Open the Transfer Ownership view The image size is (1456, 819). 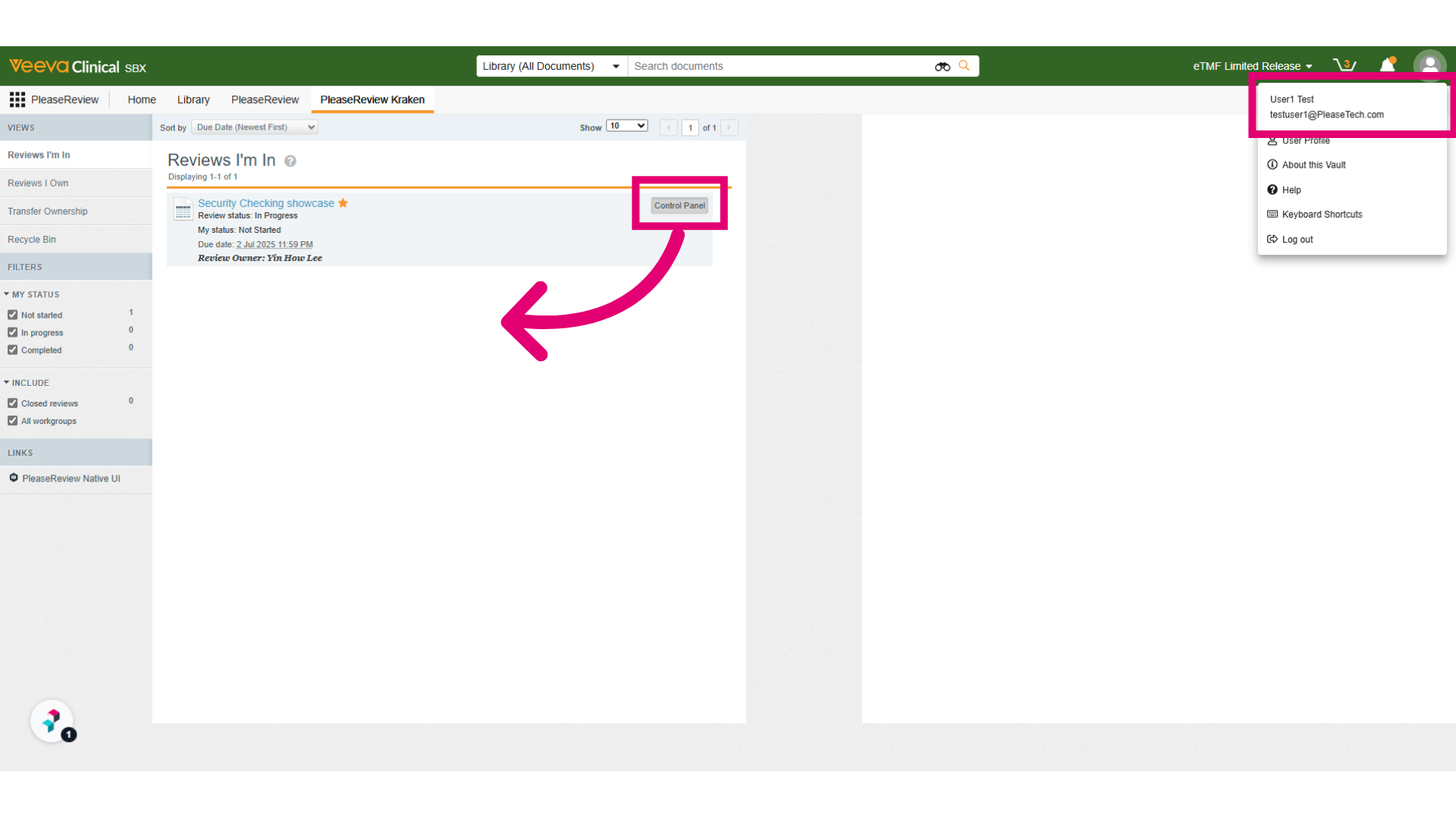[76, 211]
